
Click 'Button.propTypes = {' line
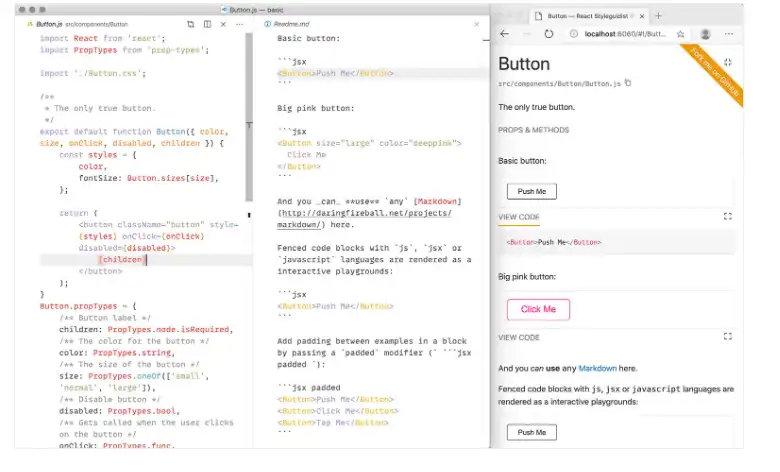88,306
